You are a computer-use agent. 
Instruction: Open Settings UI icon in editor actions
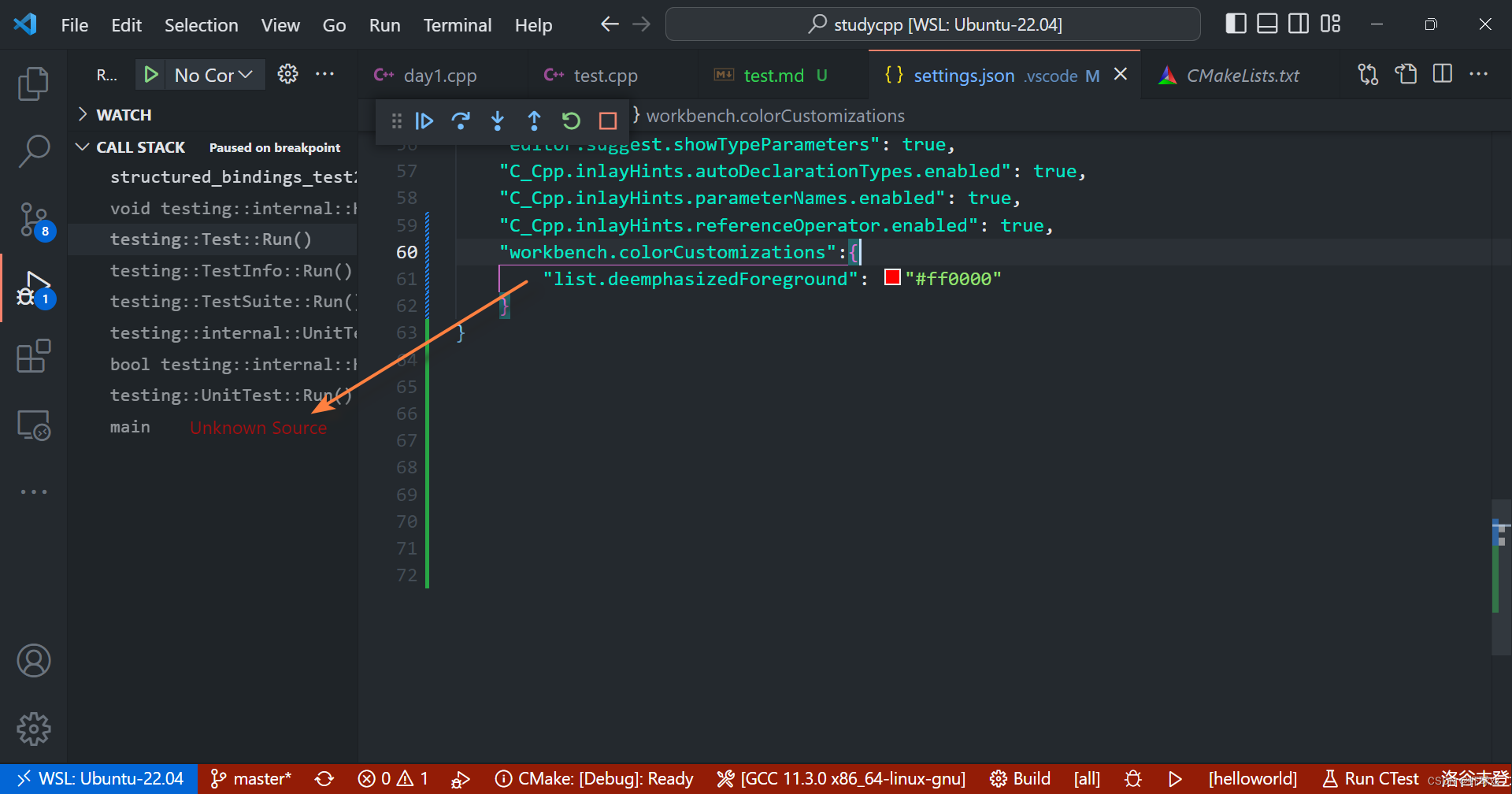coord(1406,74)
